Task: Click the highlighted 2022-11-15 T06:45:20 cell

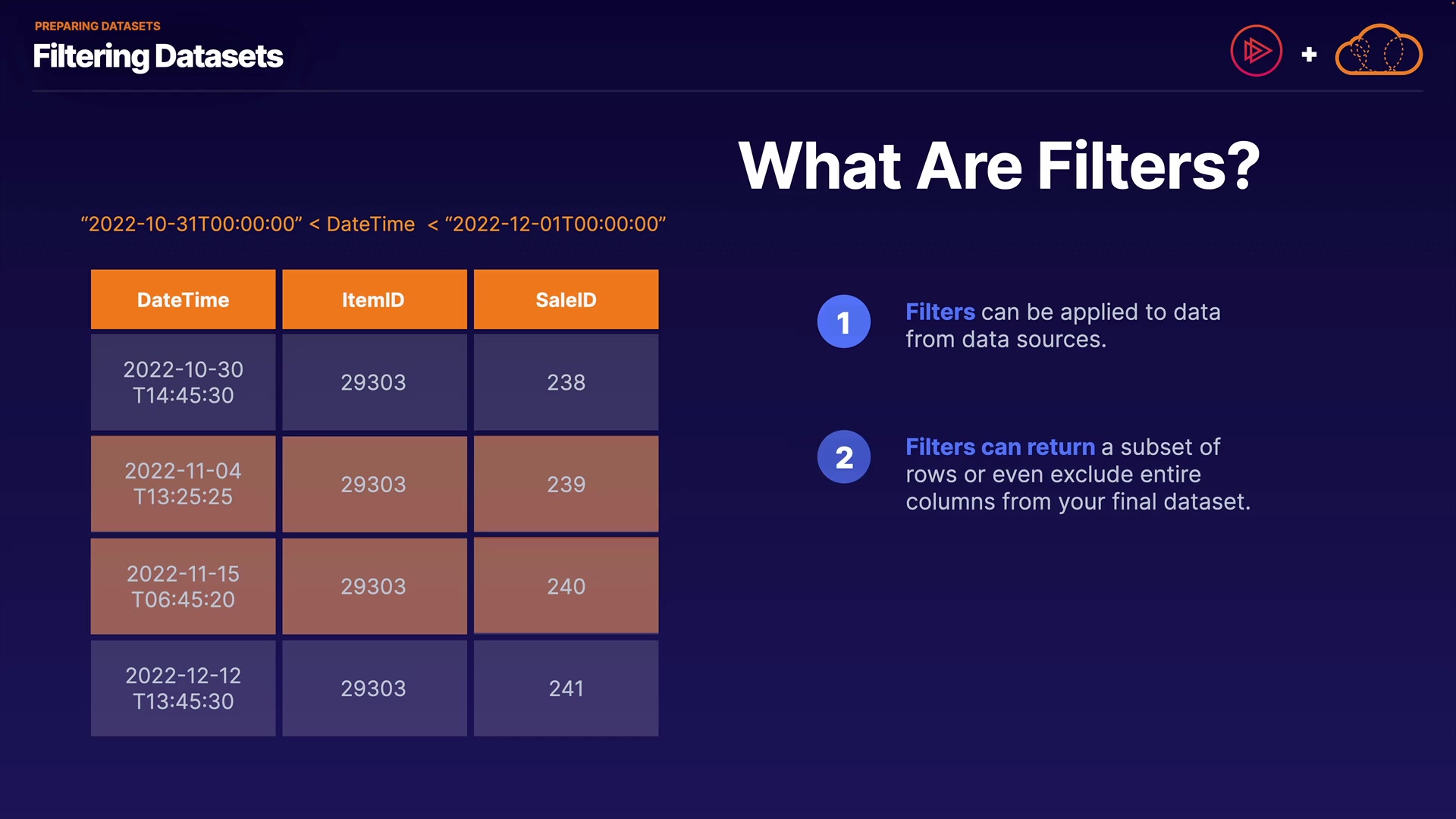Action: point(183,586)
